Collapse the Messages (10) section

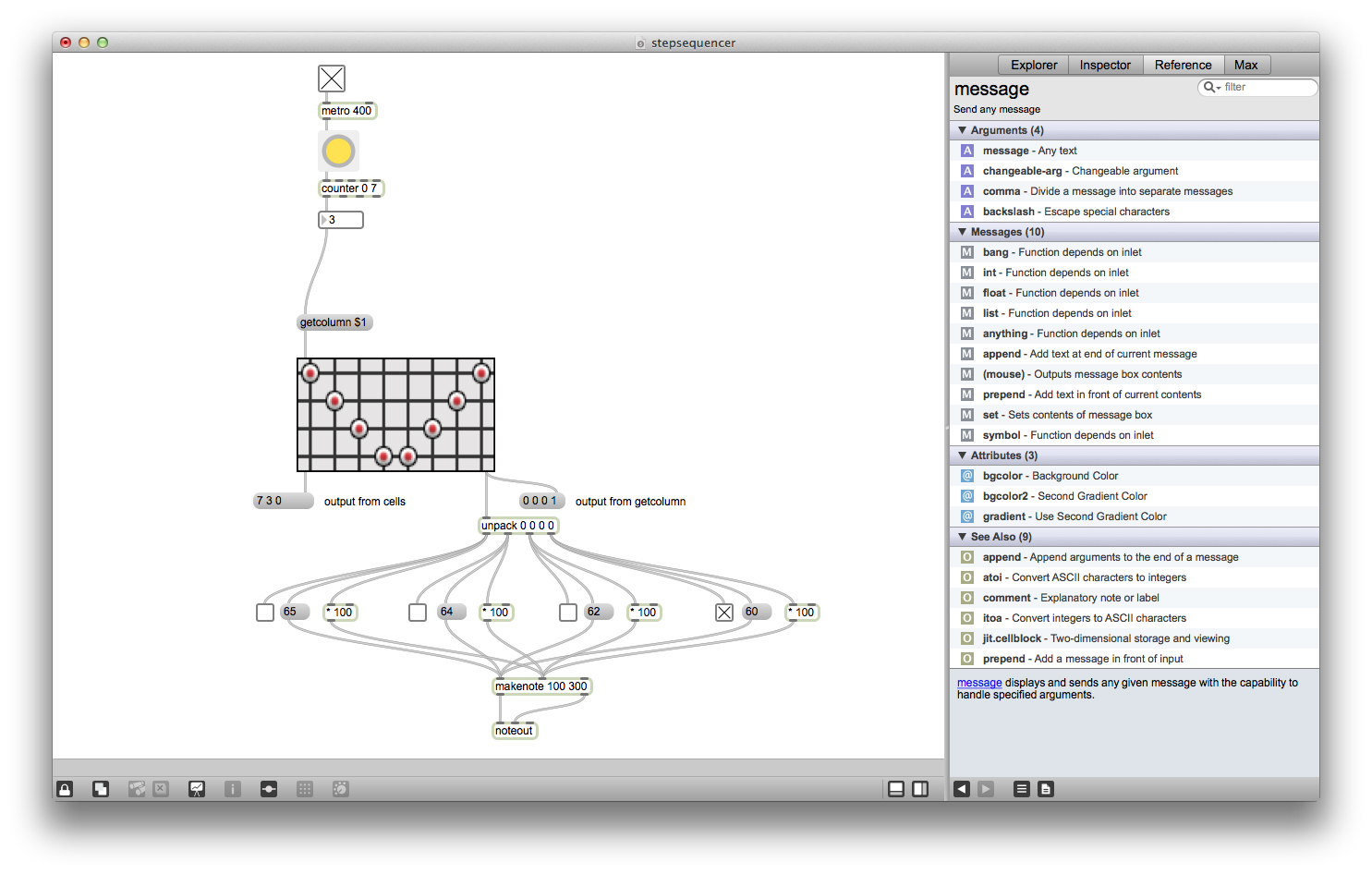click(962, 232)
